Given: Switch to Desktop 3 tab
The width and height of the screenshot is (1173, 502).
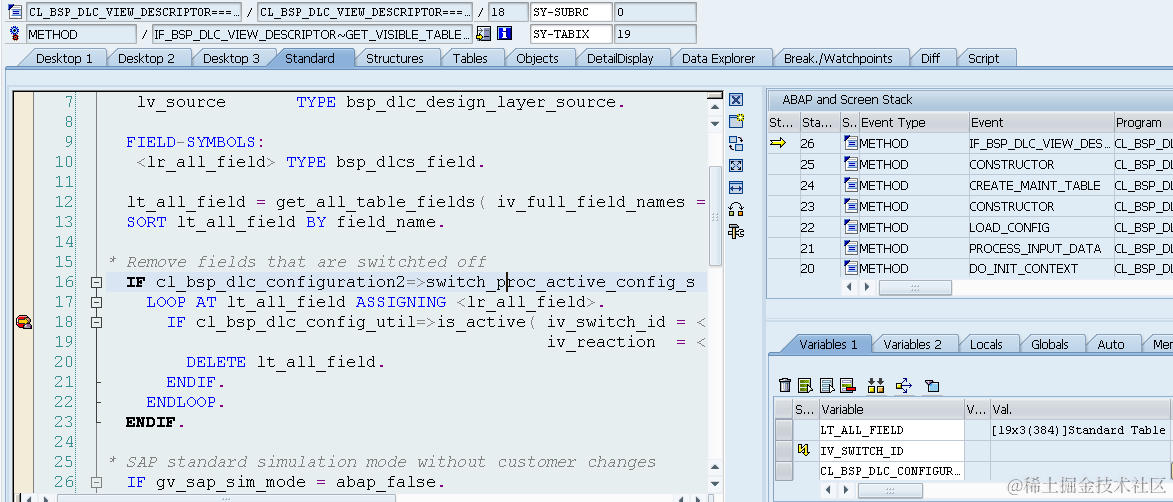Looking at the screenshot, I should click(x=231, y=58).
